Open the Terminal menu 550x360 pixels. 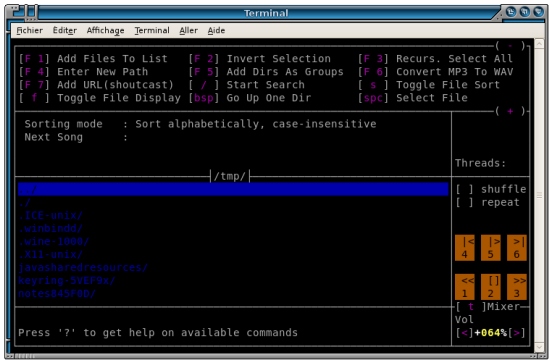(152, 31)
